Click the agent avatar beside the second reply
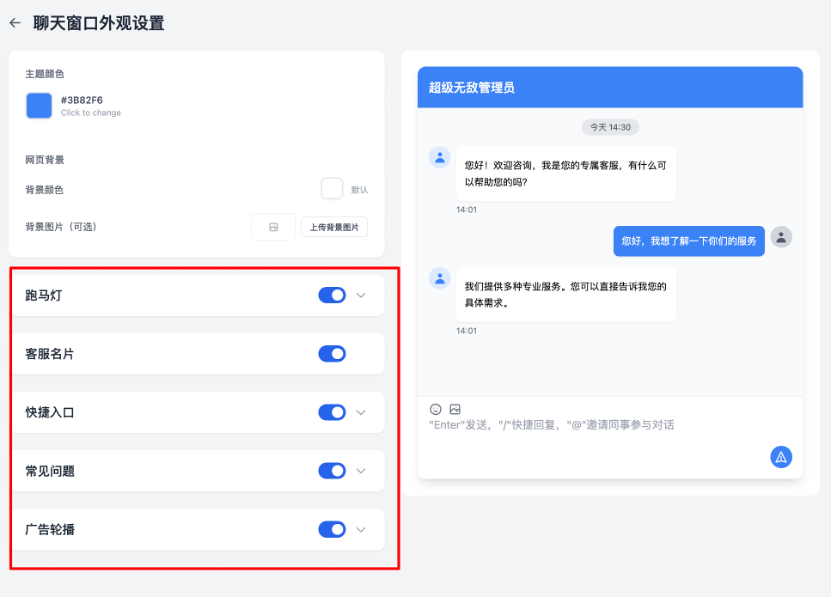Viewport: 832px width, 598px height. coord(439,279)
